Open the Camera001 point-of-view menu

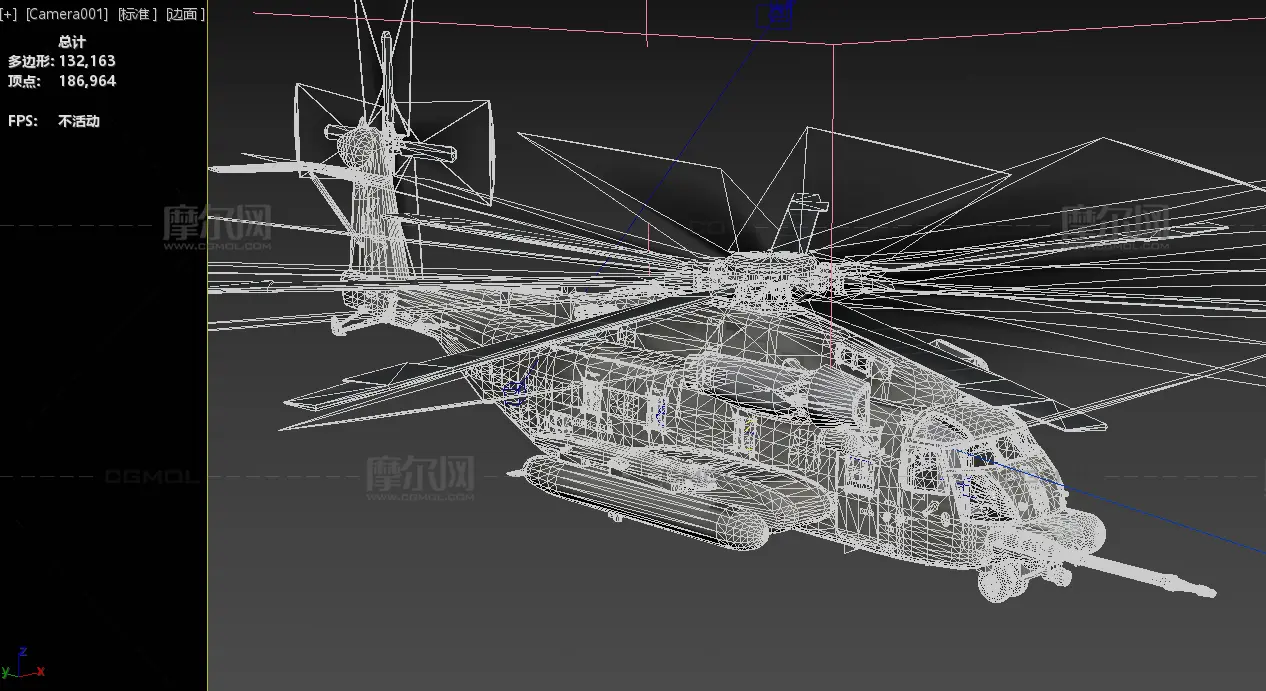click(66, 14)
